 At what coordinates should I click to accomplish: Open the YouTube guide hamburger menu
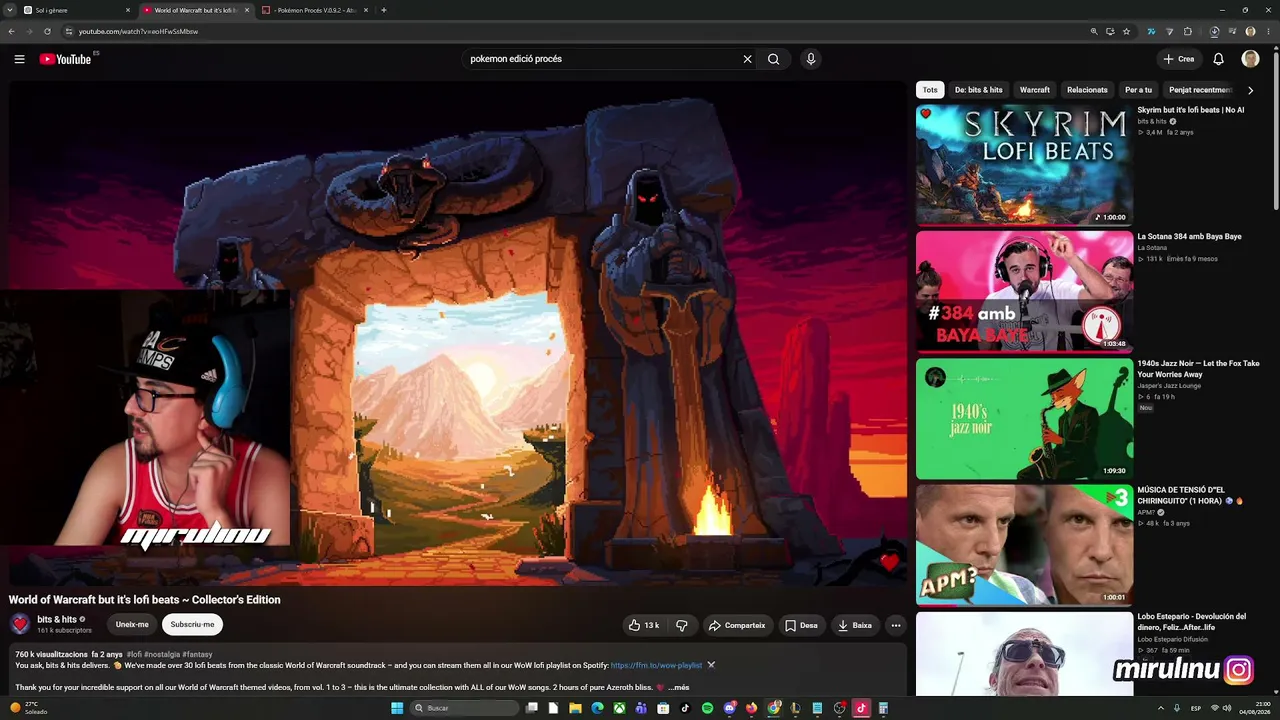coord(19,59)
